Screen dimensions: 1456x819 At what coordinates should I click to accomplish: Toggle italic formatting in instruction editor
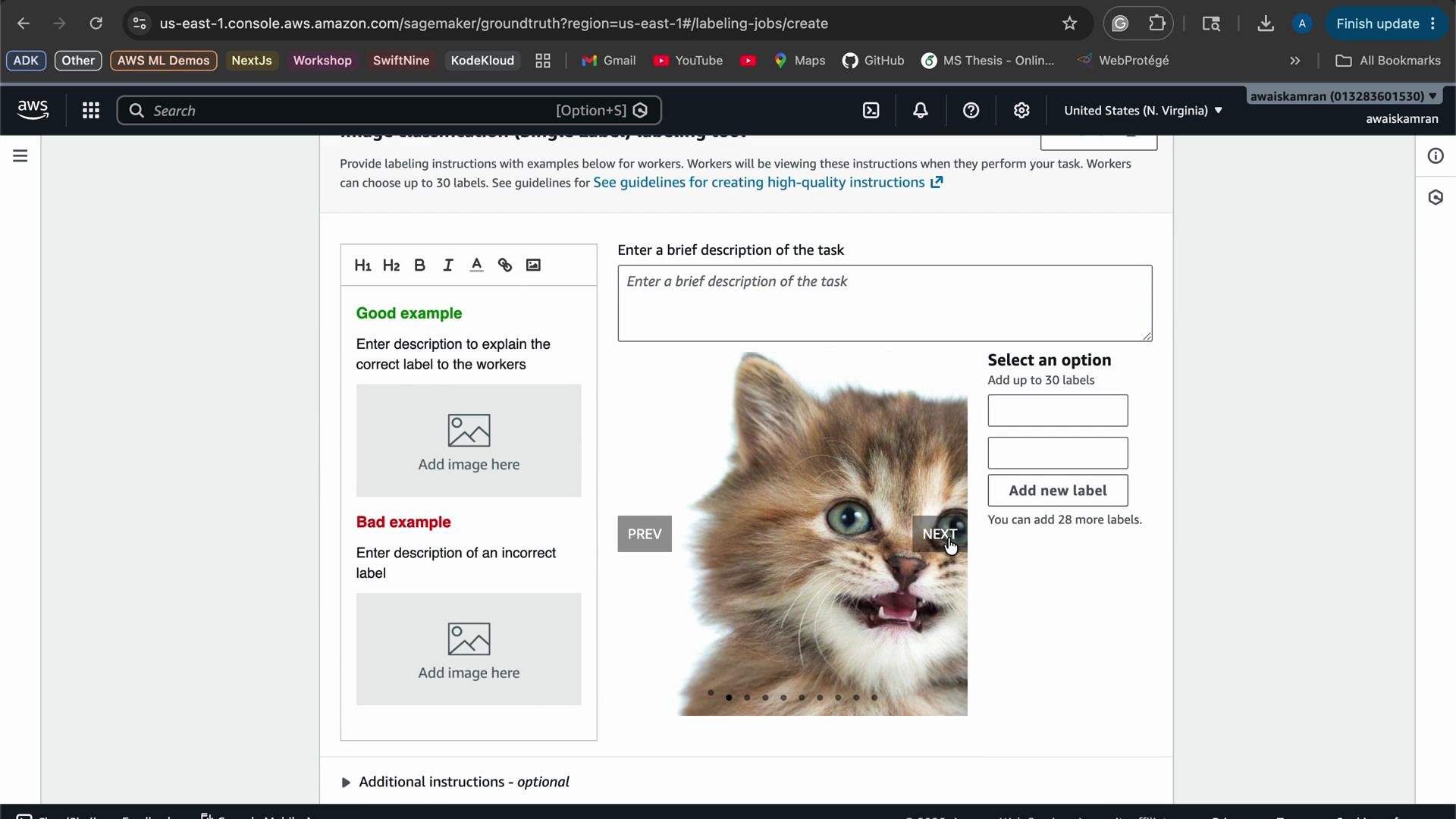(x=448, y=265)
